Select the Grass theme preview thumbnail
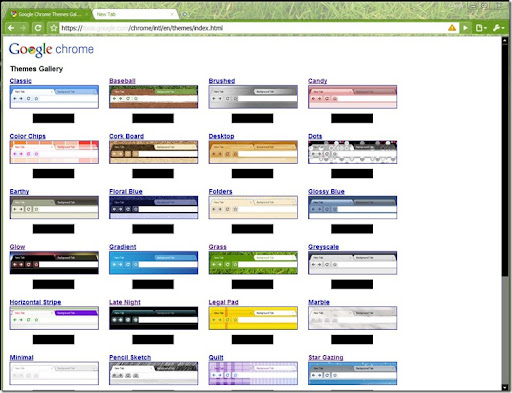This screenshot has height=393, width=512. 253,263
